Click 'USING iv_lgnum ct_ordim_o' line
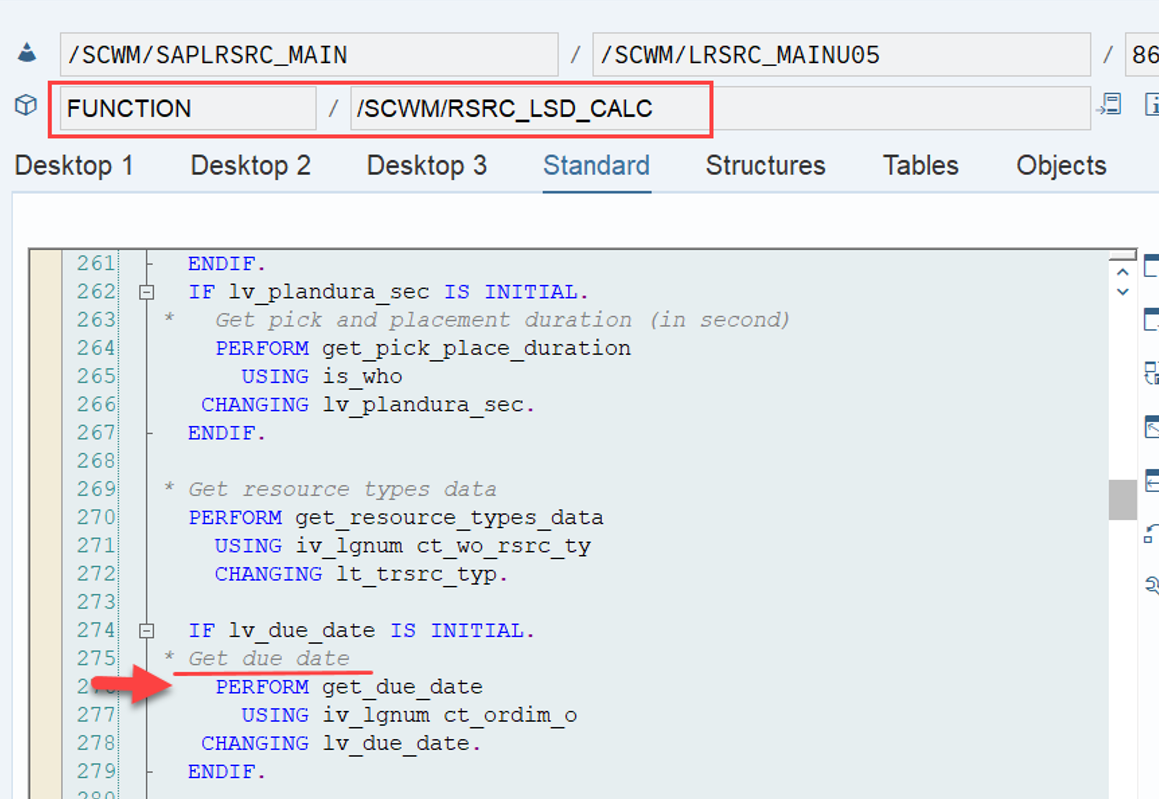The image size is (1159, 799). pos(409,715)
